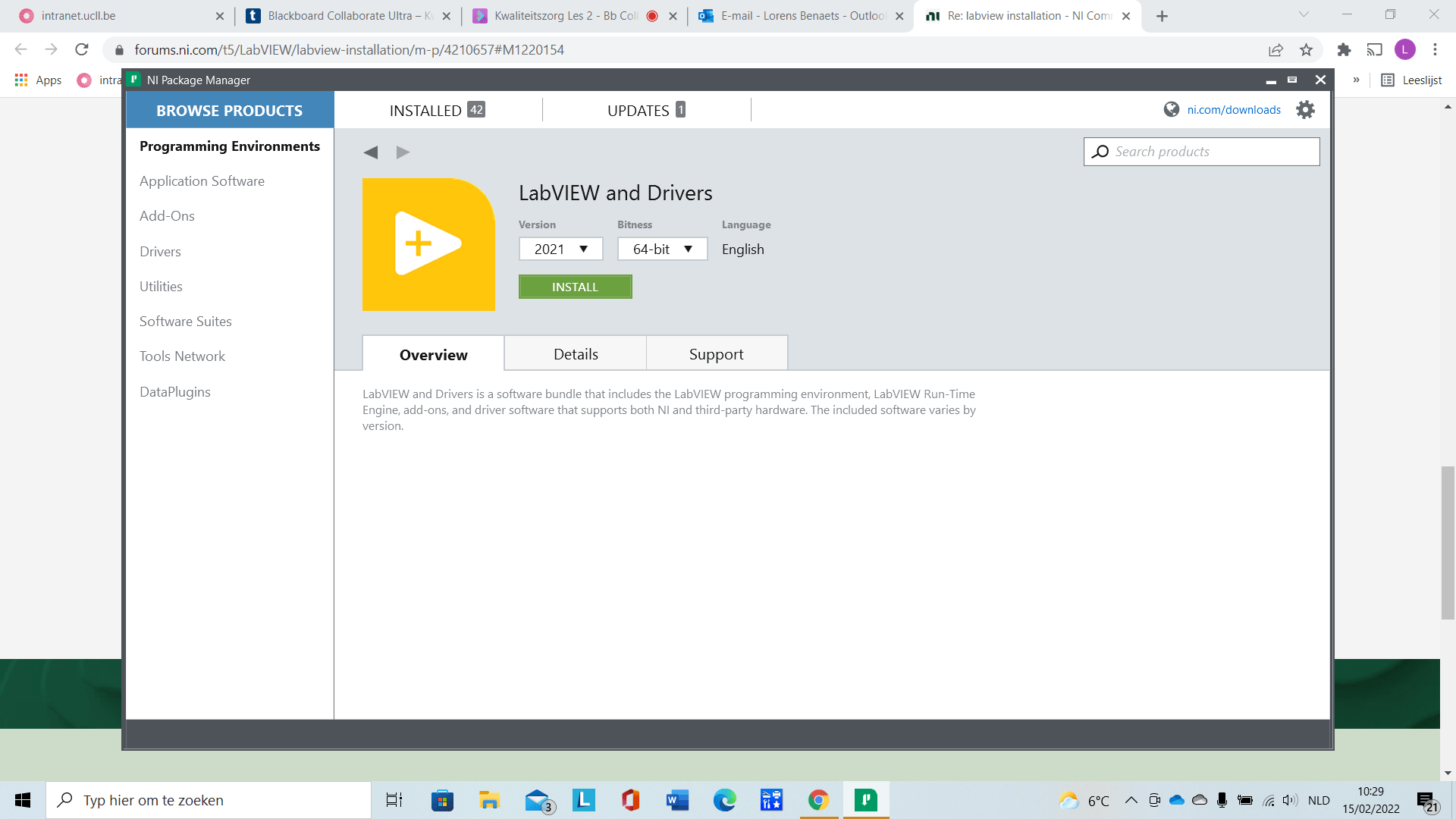Screen dimensions: 1456x819
Task: Open the mail app showing 3 notifications
Action: tap(538, 800)
